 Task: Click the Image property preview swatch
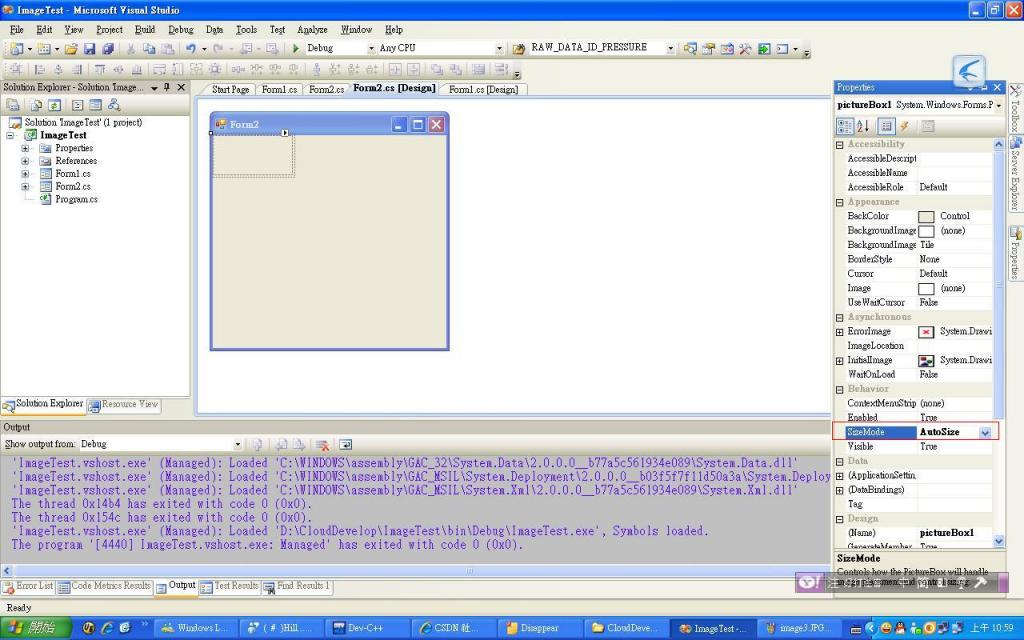pos(926,289)
